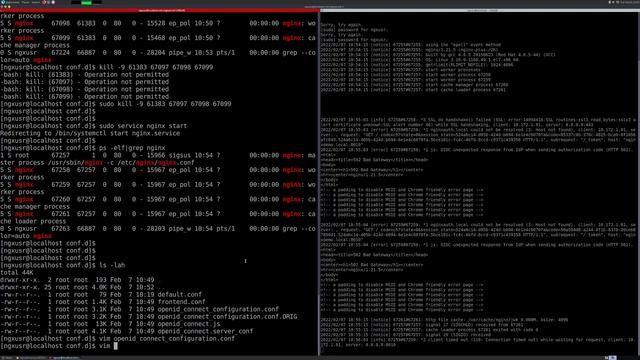Click the 'openid_connect.js' file name

click(189, 324)
